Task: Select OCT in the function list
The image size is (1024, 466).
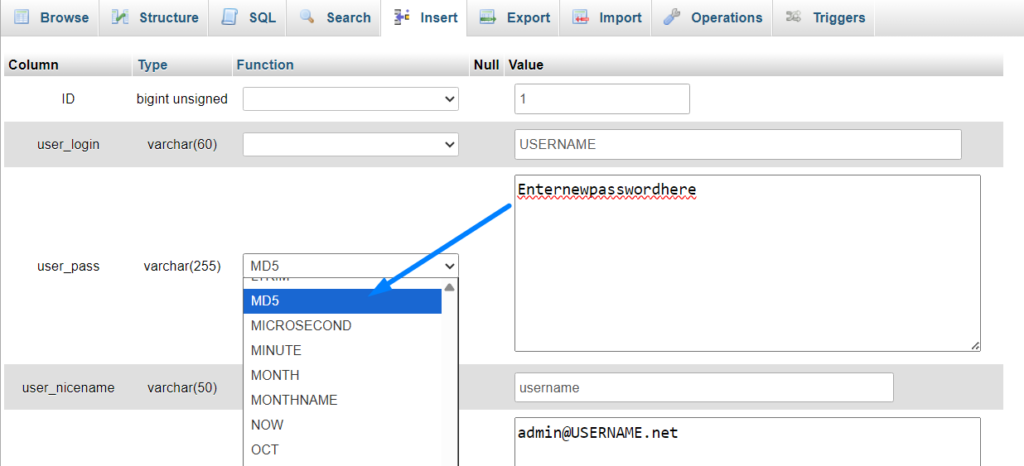Action: tap(342, 450)
